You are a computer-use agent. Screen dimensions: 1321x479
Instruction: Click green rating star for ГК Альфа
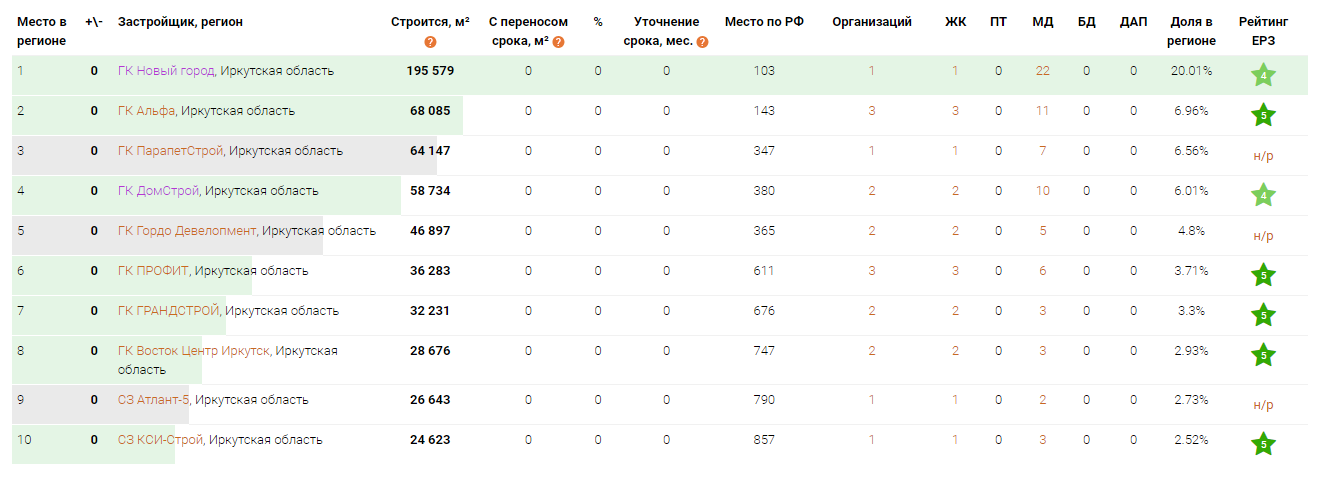point(1263,115)
